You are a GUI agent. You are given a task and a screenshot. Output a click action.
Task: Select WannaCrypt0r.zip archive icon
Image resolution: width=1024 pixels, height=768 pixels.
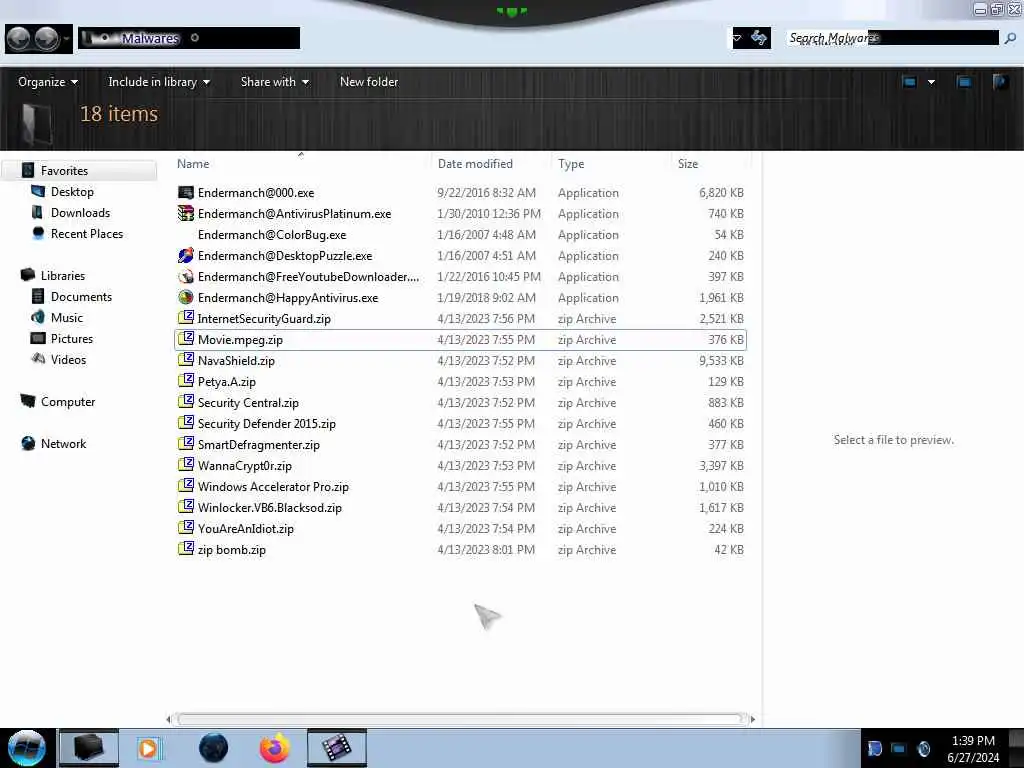coord(186,465)
